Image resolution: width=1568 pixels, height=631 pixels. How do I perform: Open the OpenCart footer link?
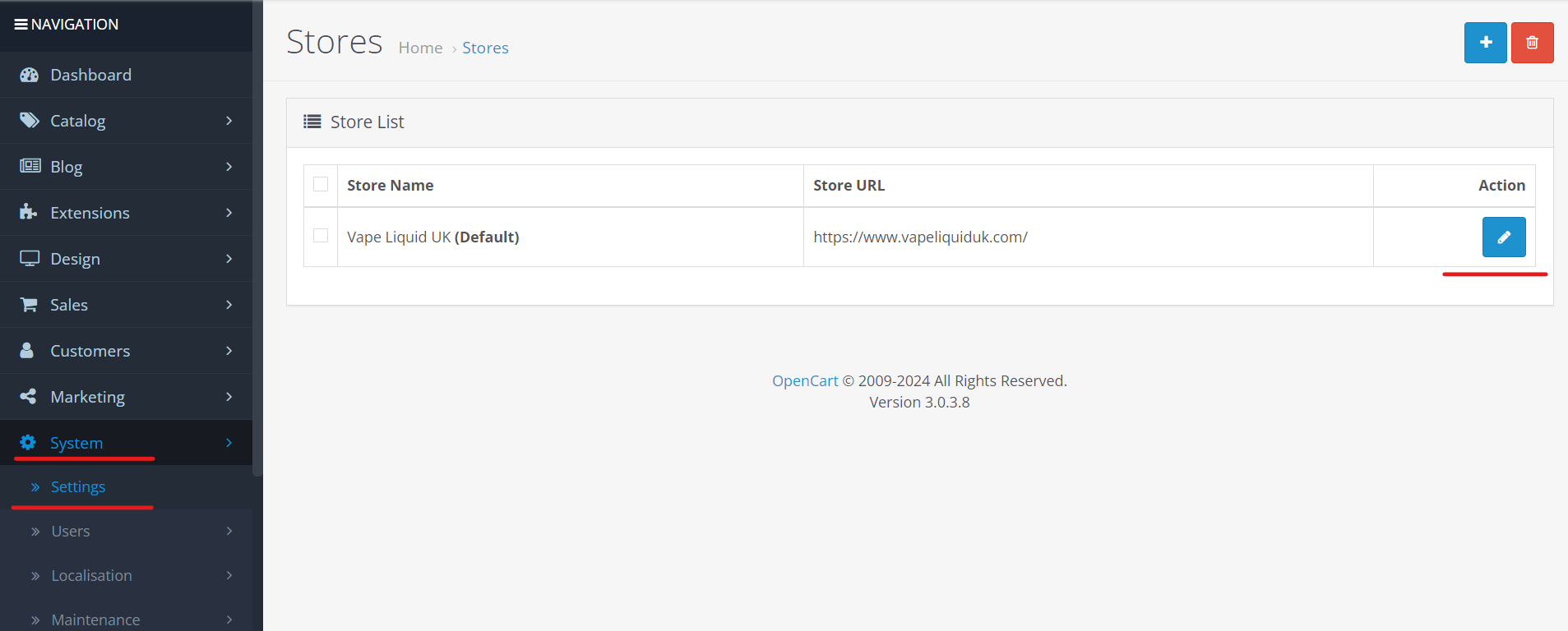[805, 380]
